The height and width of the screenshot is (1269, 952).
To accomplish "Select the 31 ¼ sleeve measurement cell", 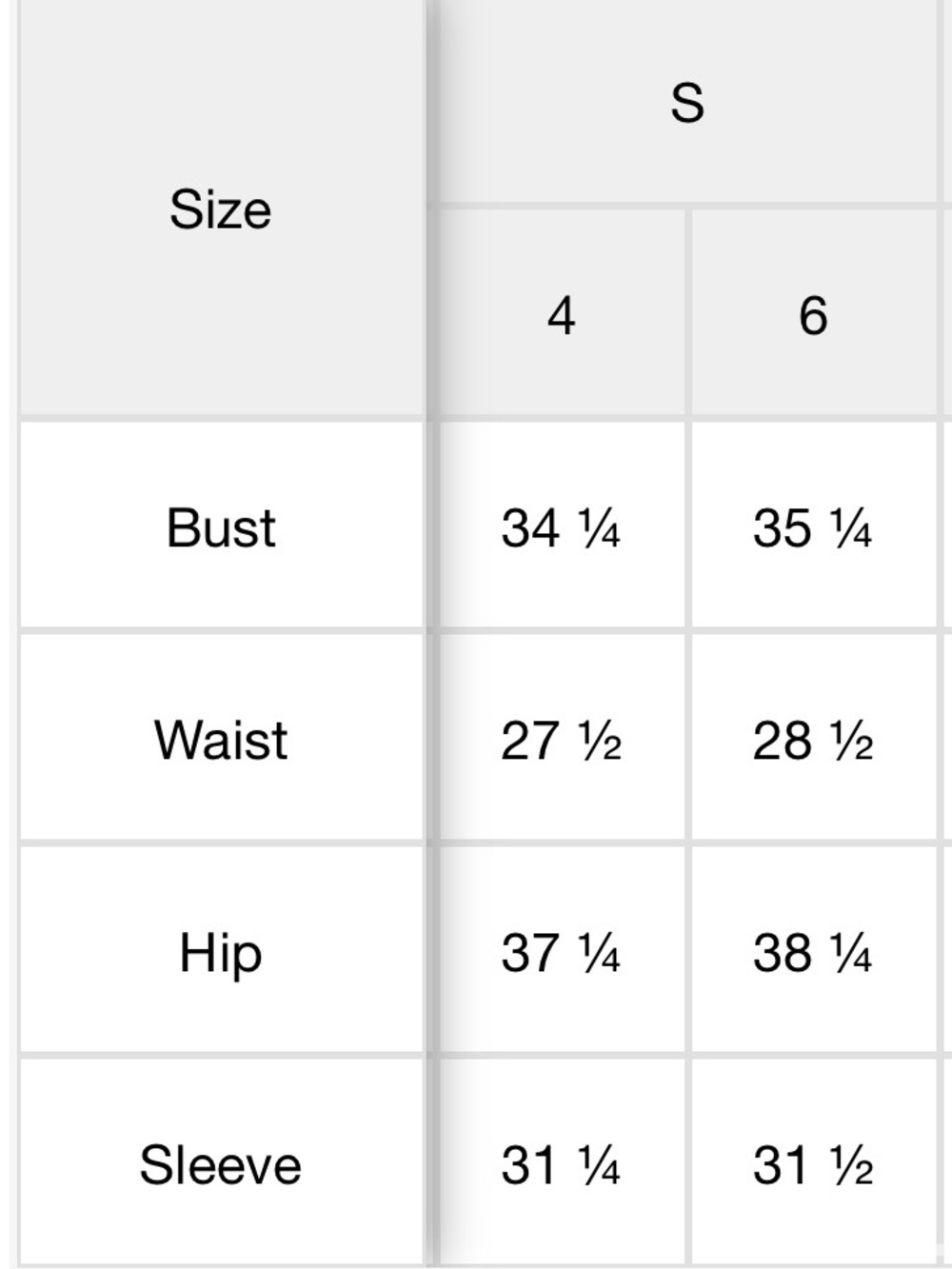I will click(562, 1163).
